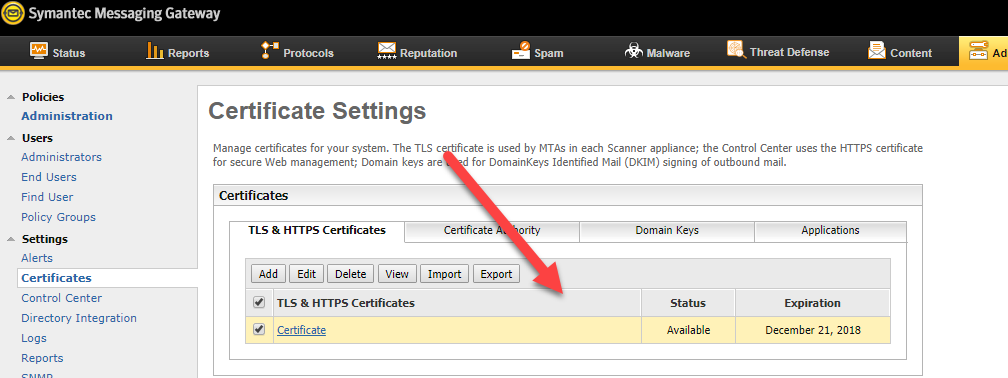Click the Protocols nodes icon
This screenshot has height=378, width=1008.
coord(269,50)
